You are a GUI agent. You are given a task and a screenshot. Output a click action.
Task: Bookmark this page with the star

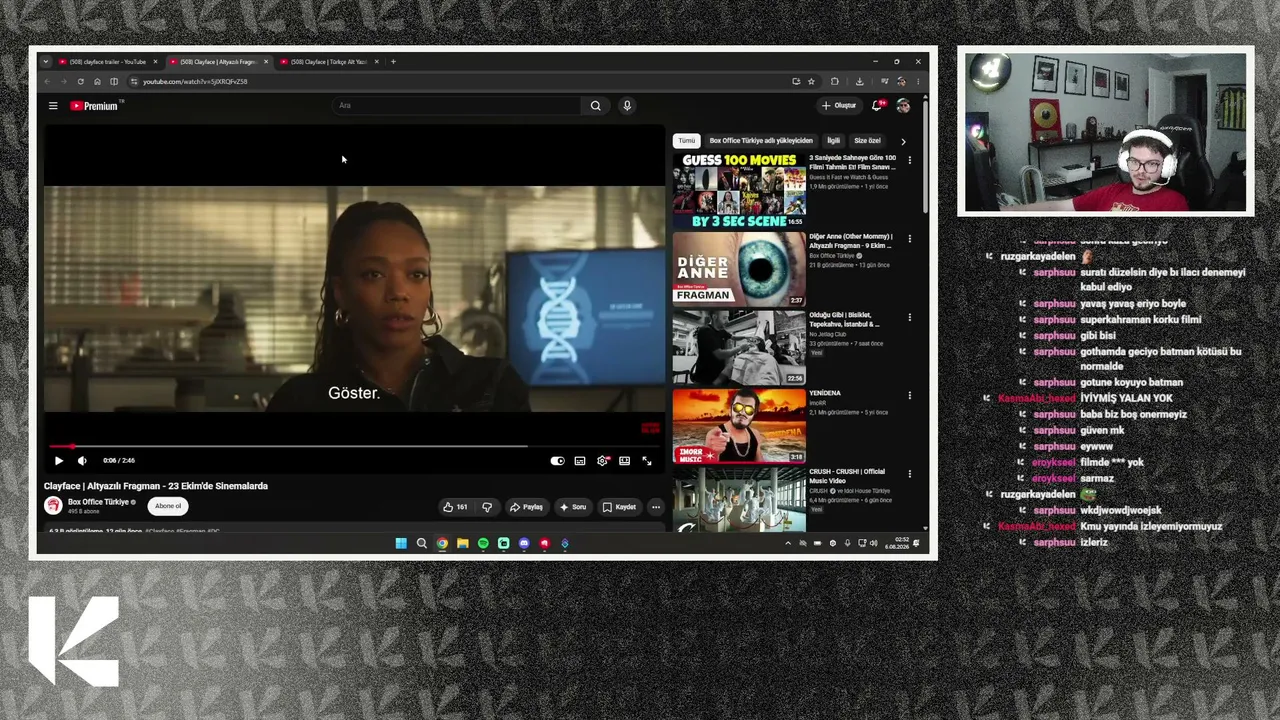(x=811, y=82)
